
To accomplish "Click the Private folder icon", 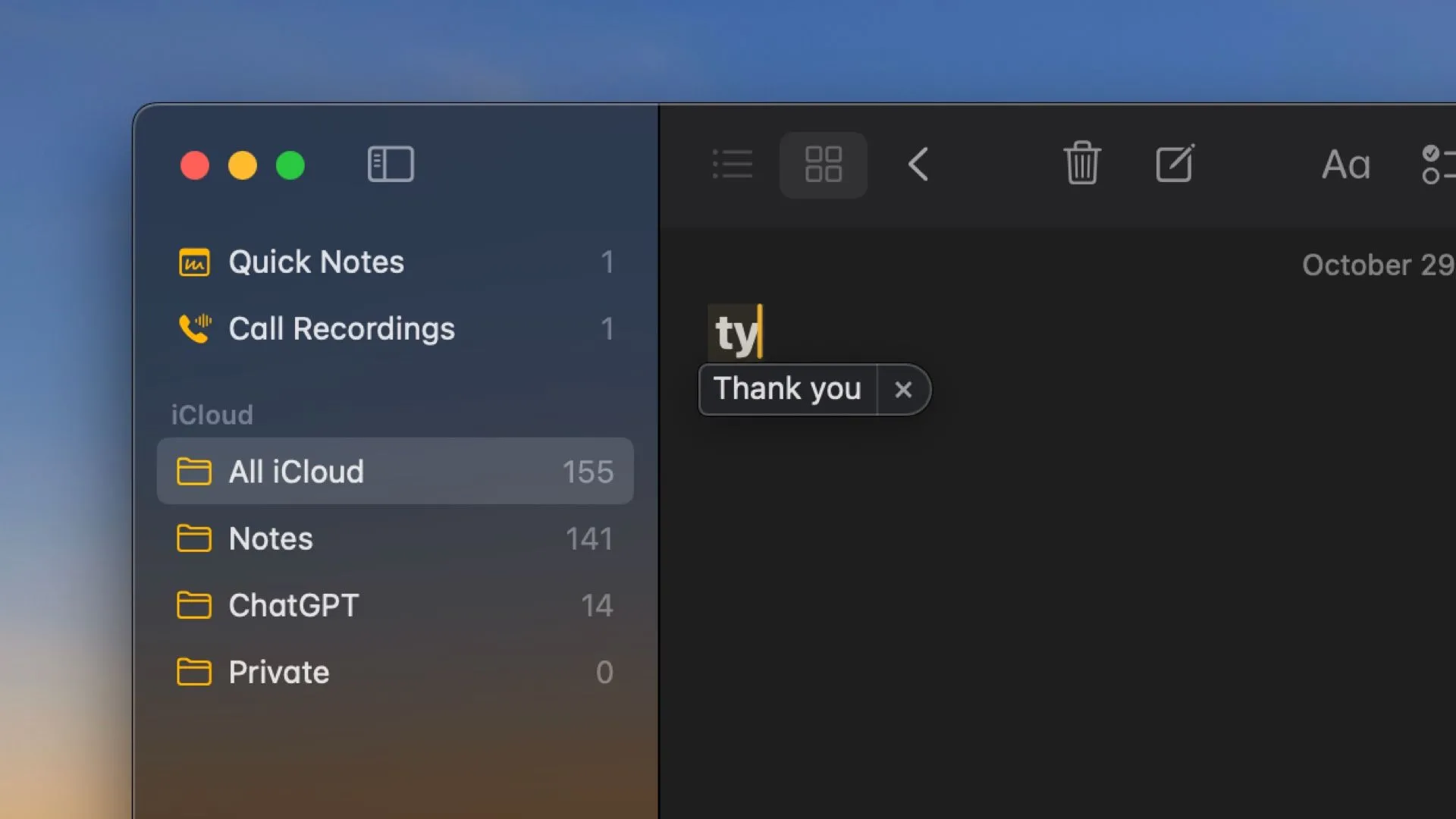I will click(194, 672).
